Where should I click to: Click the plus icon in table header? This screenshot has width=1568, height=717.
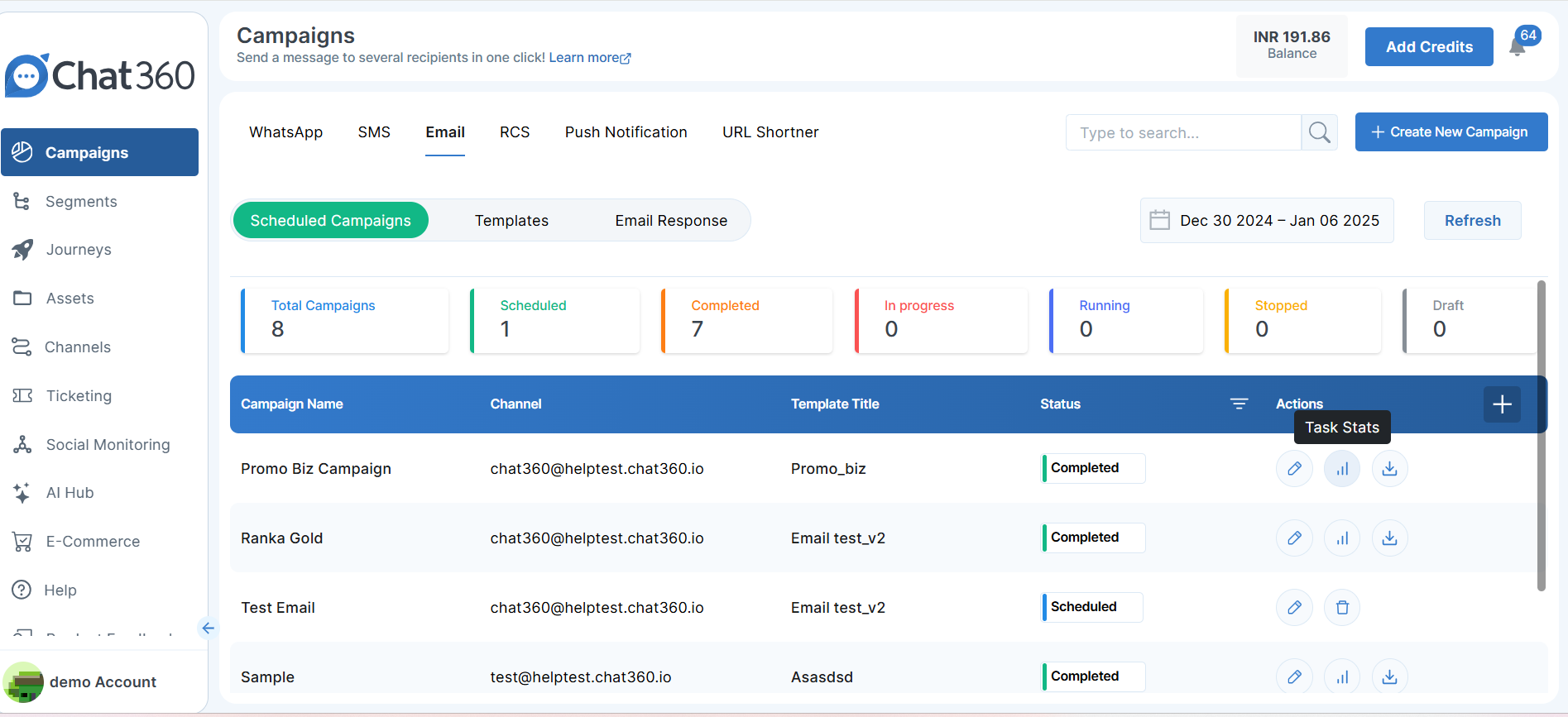(x=1502, y=404)
